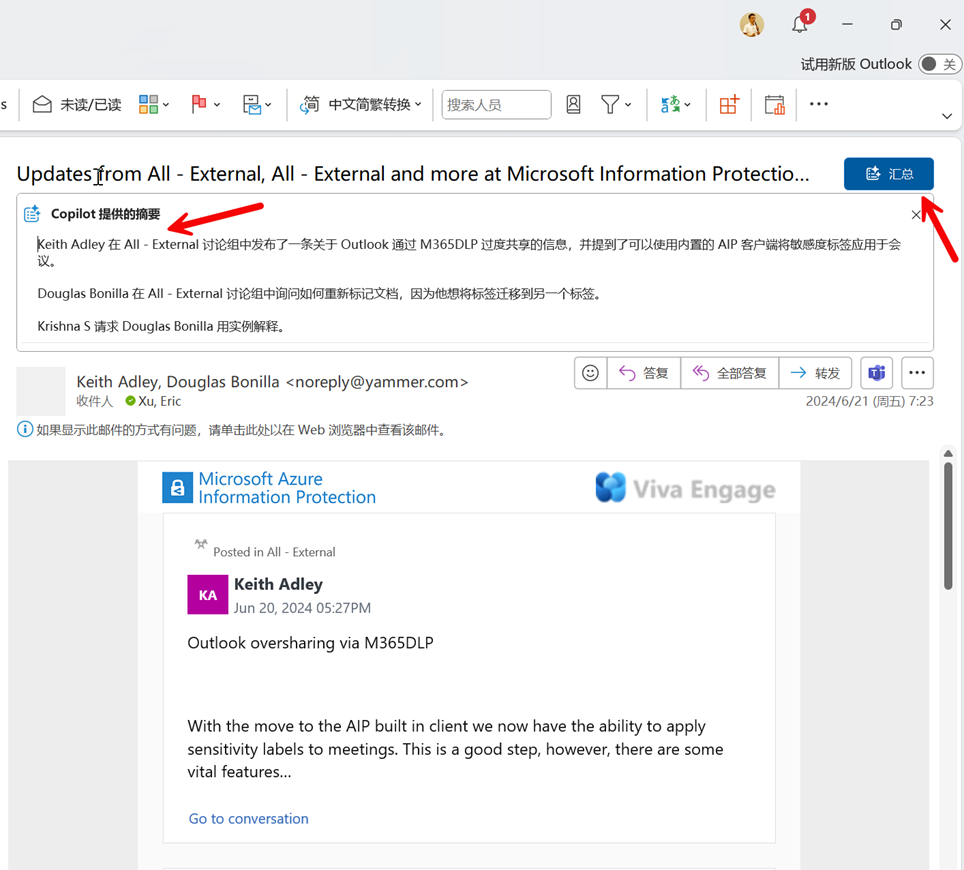Share message to Teams icon
This screenshot has height=870, width=964.
pyautogui.click(x=877, y=373)
